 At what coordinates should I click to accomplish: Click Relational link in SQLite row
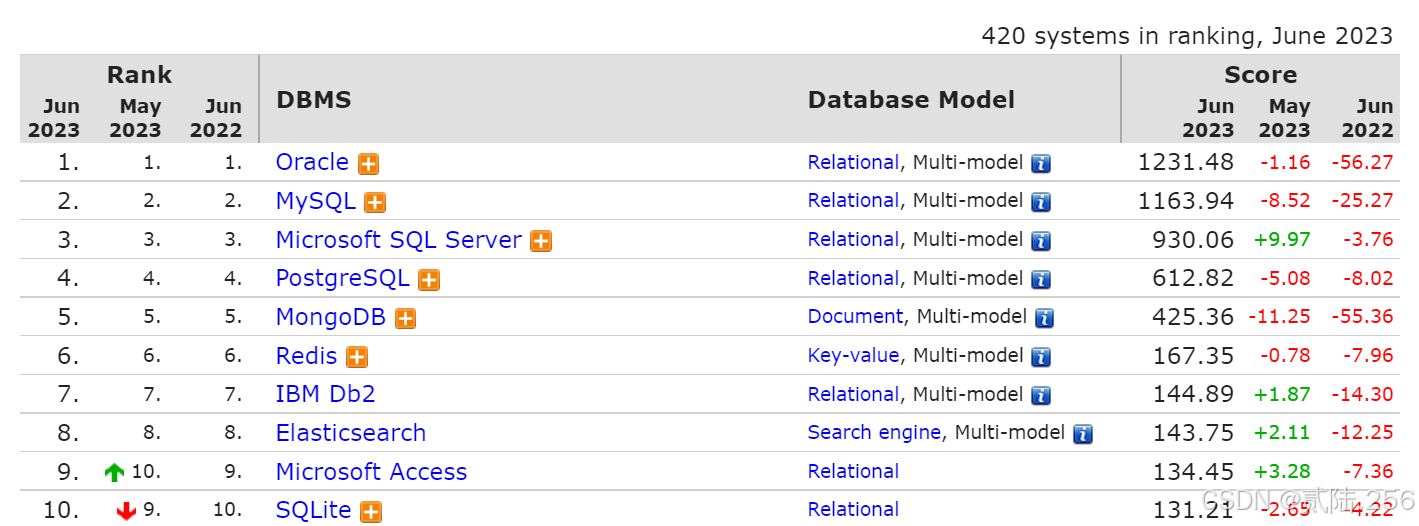click(x=853, y=509)
